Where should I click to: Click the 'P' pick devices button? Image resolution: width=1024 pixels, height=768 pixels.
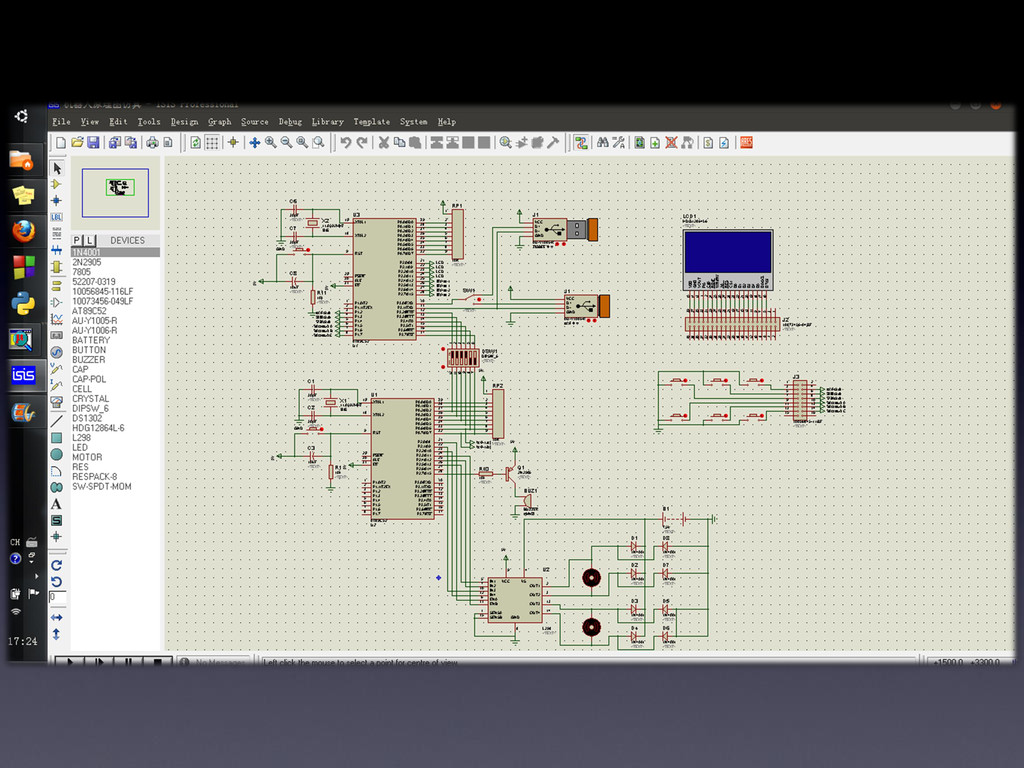pos(77,240)
